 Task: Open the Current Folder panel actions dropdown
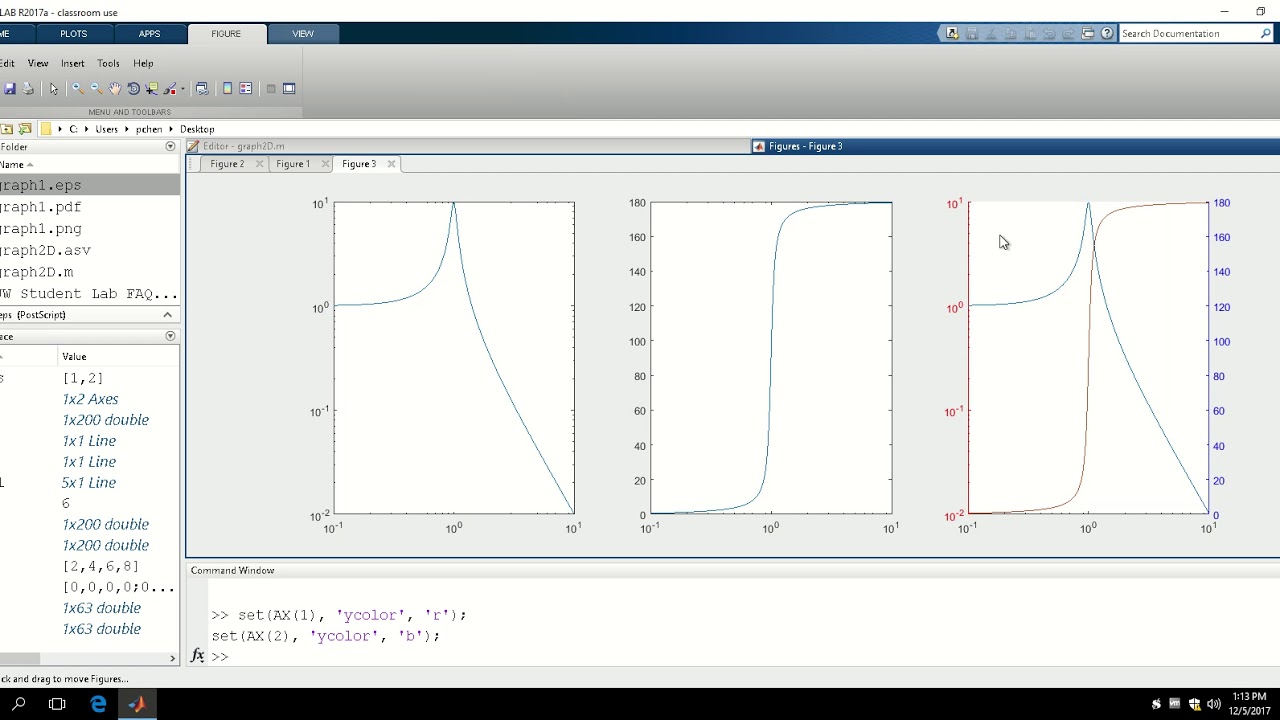[170, 147]
